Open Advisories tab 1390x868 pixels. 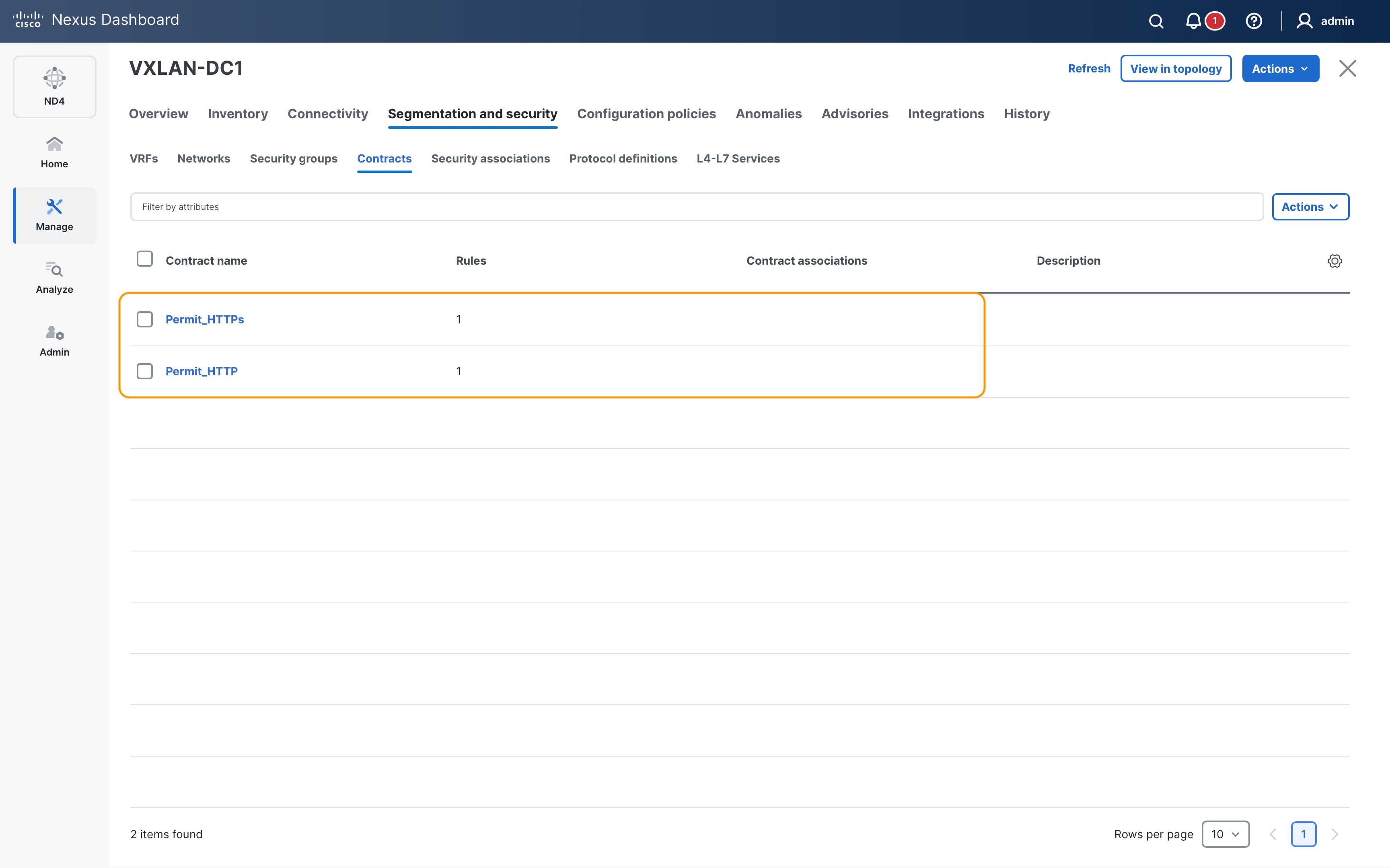pyautogui.click(x=855, y=114)
